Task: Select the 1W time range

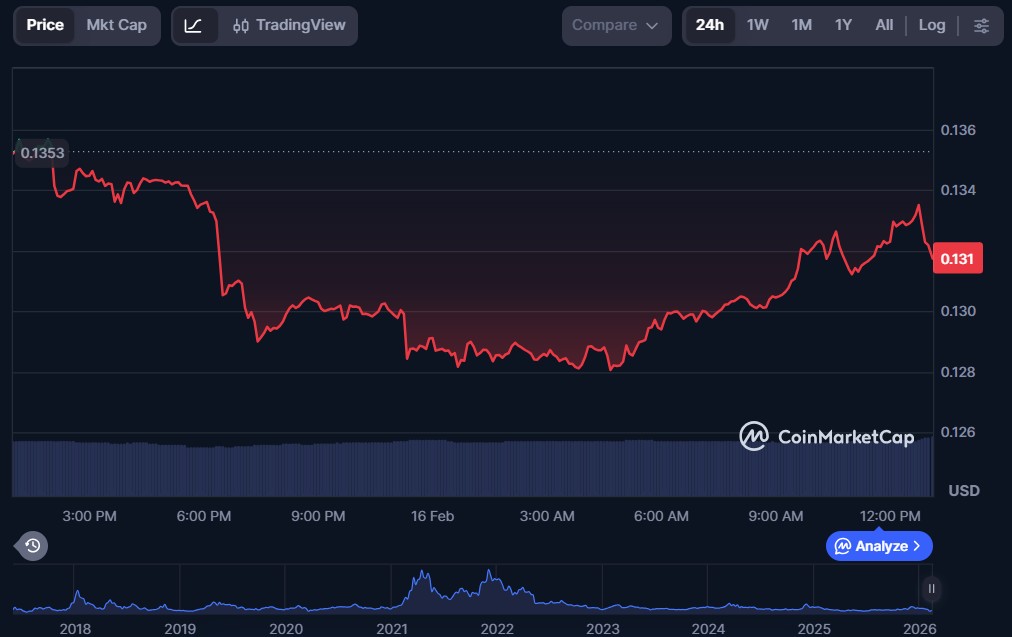Action: pyautogui.click(x=758, y=25)
